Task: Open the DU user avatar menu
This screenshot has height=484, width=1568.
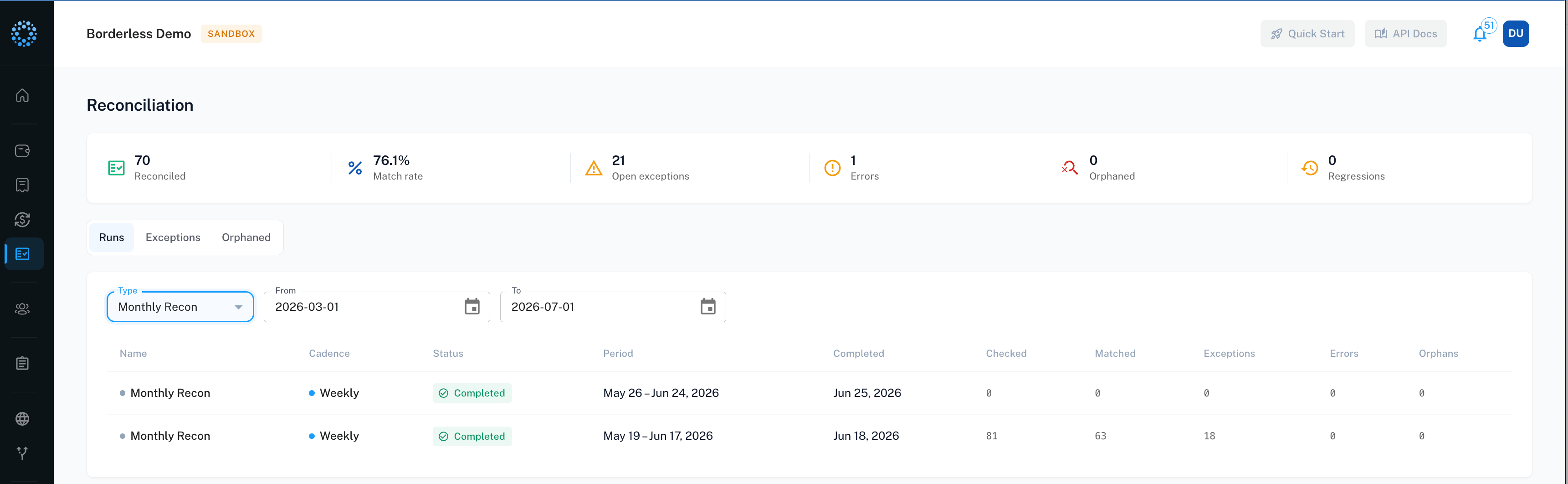Action: click(1516, 33)
